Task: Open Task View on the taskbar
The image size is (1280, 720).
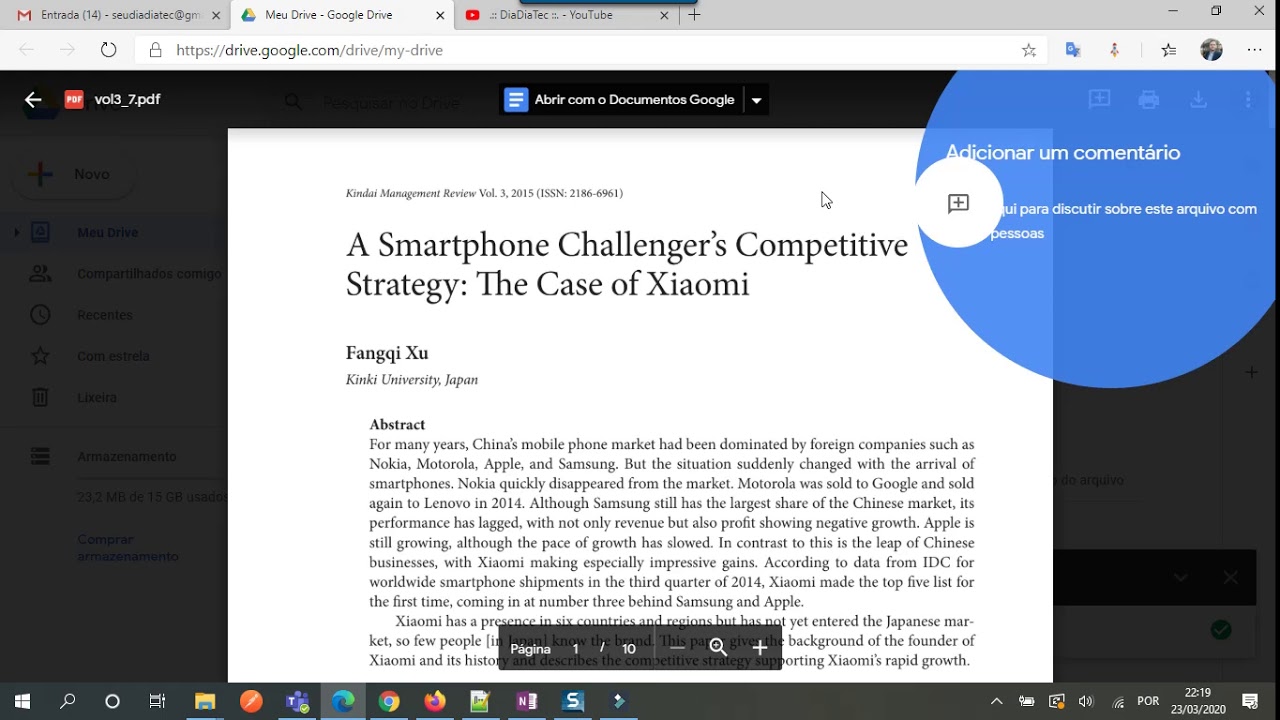Action: coord(157,702)
